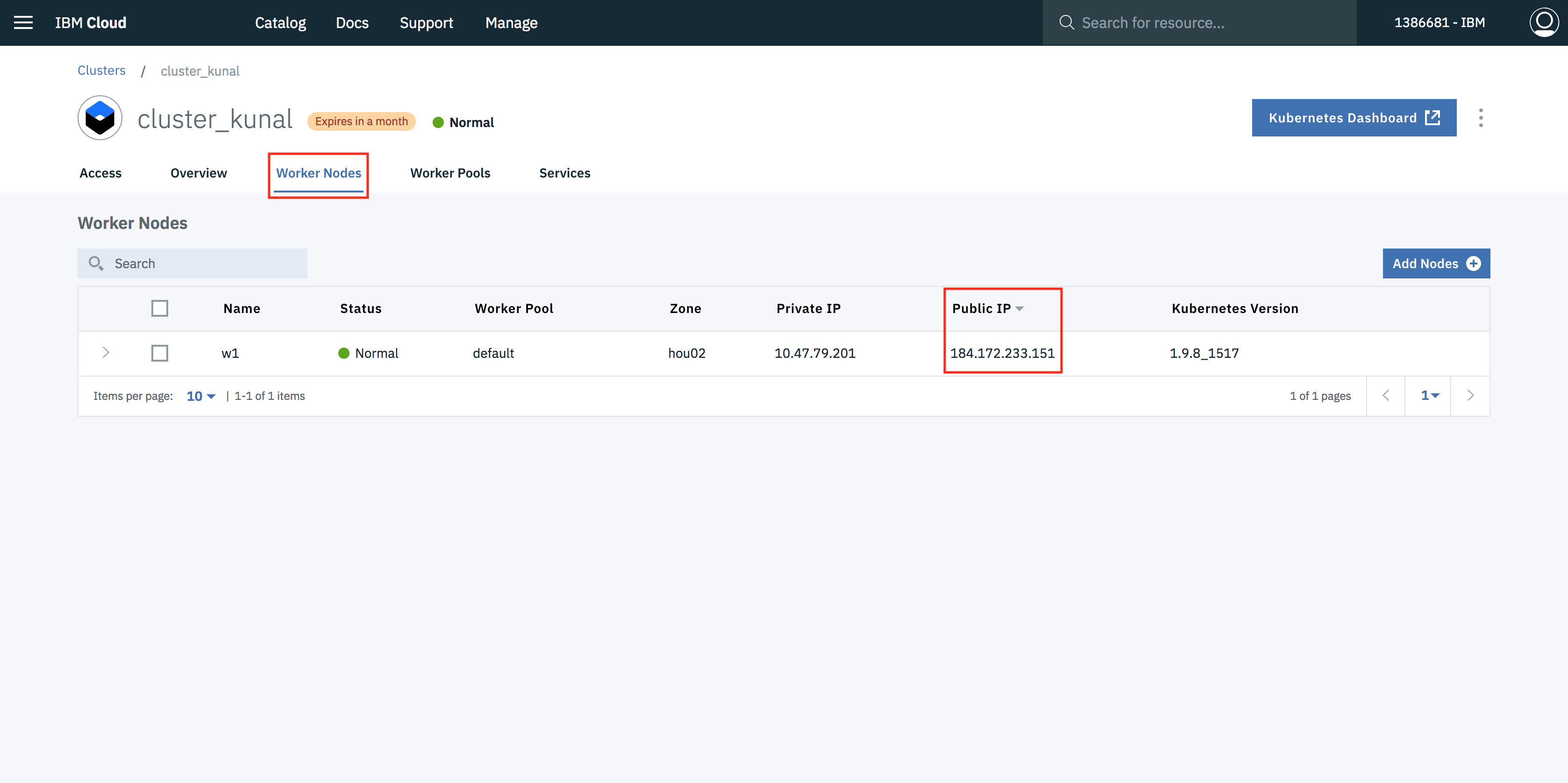Open the Overview tab

click(x=199, y=173)
